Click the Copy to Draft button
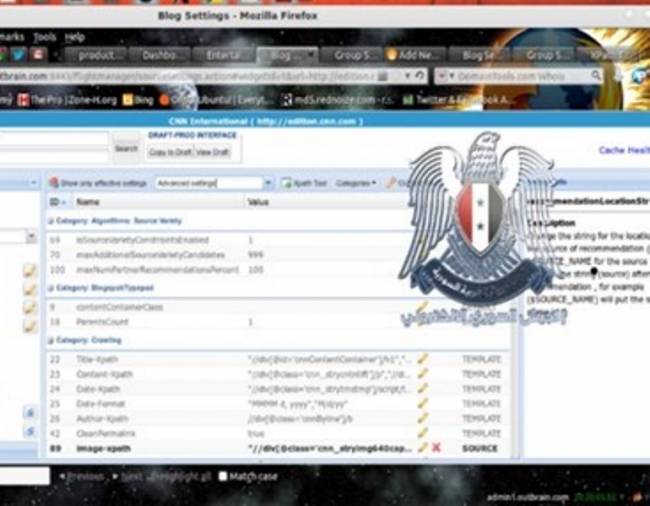The image size is (650, 506). (x=170, y=152)
